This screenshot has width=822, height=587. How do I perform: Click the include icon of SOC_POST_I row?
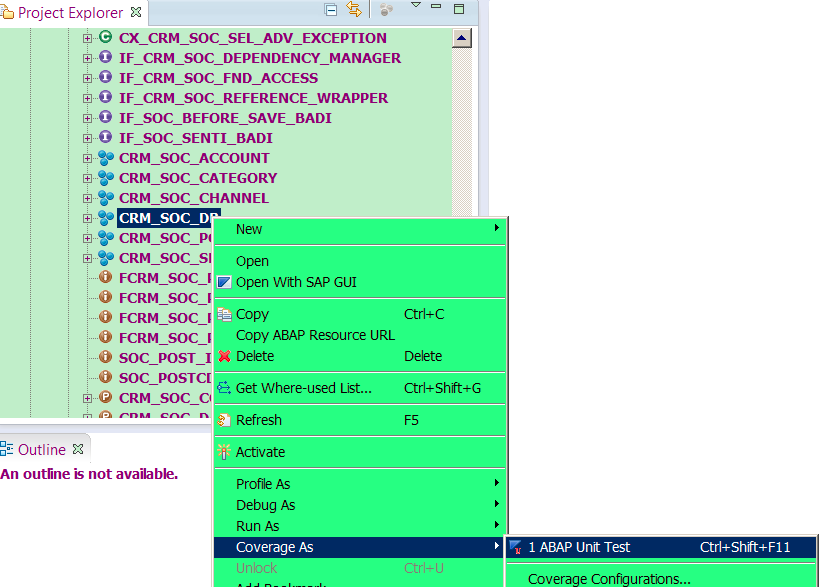click(x=105, y=357)
